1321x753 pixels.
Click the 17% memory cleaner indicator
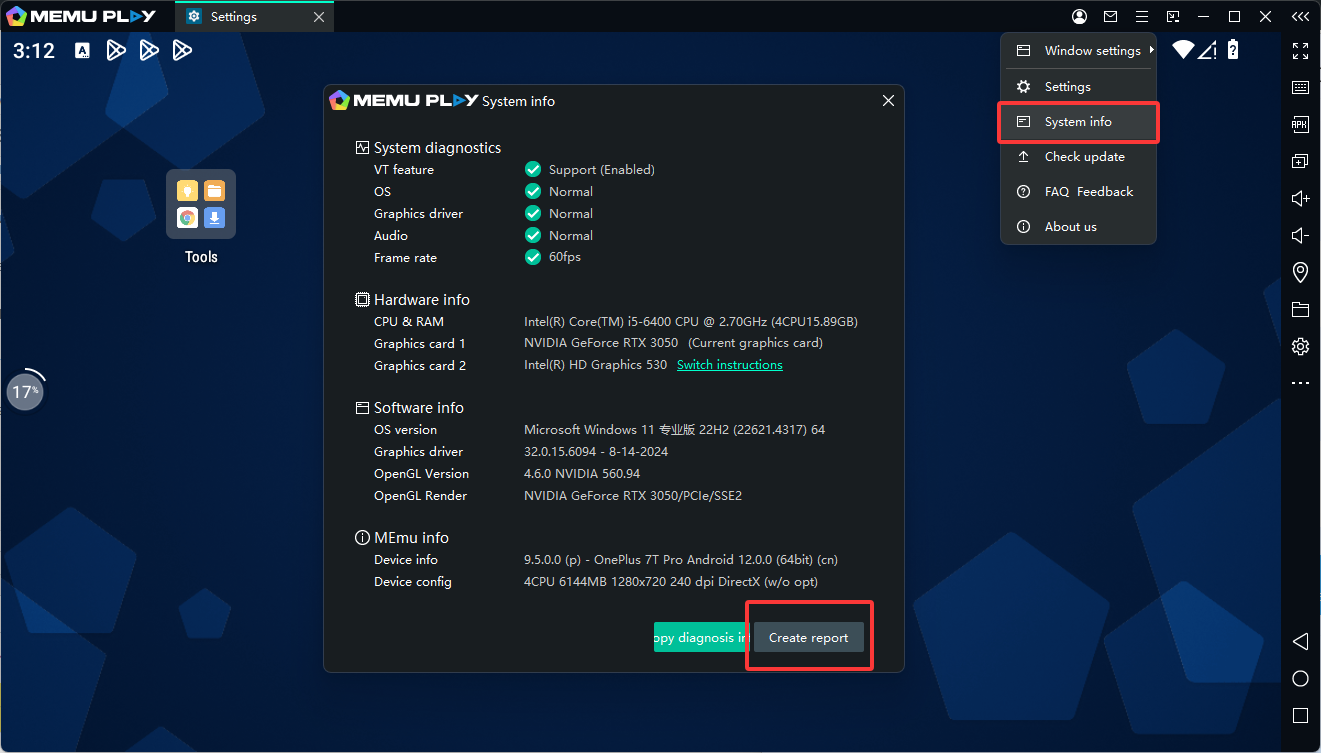(x=25, y=391)
